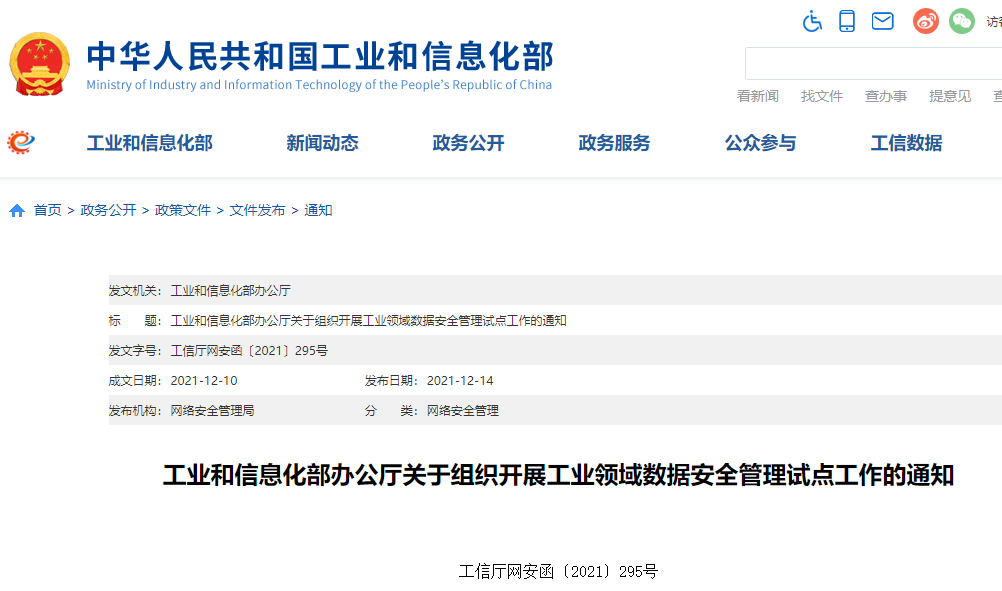Open the 工信数据 menu

(905, 143)
